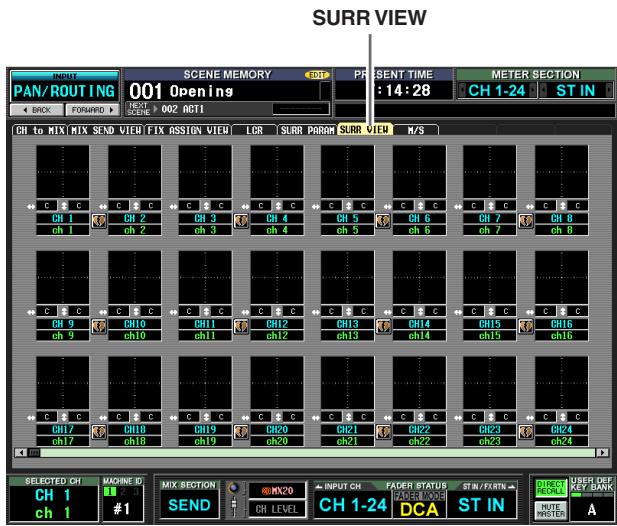The width and height of the screenshot is (617, 526).
Task: Switch to the CH to MIX tab
Action: tap(40, 130)
